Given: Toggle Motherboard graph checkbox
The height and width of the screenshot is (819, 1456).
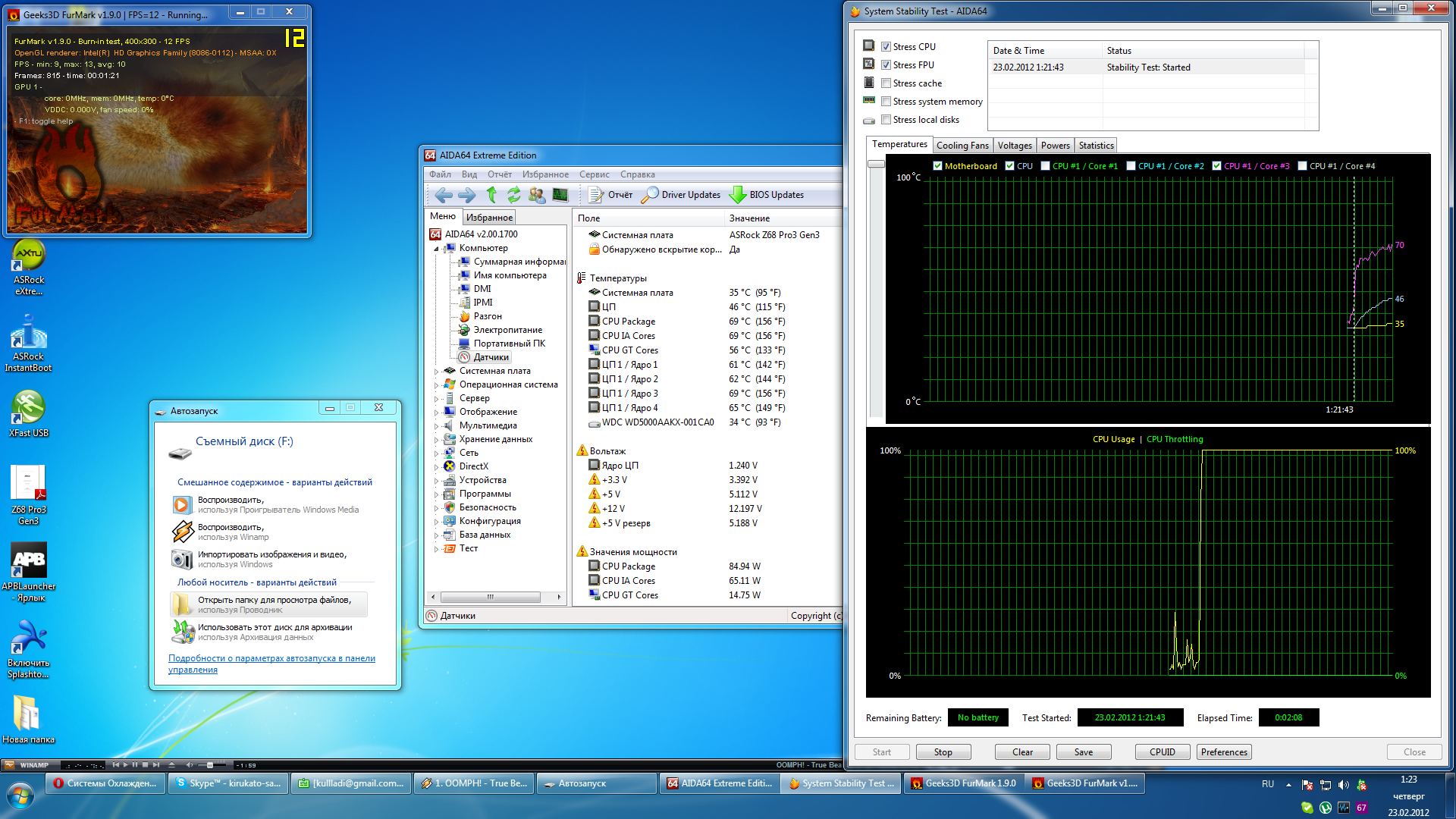Looking at the screenshot, I should [x=937, y=166].
